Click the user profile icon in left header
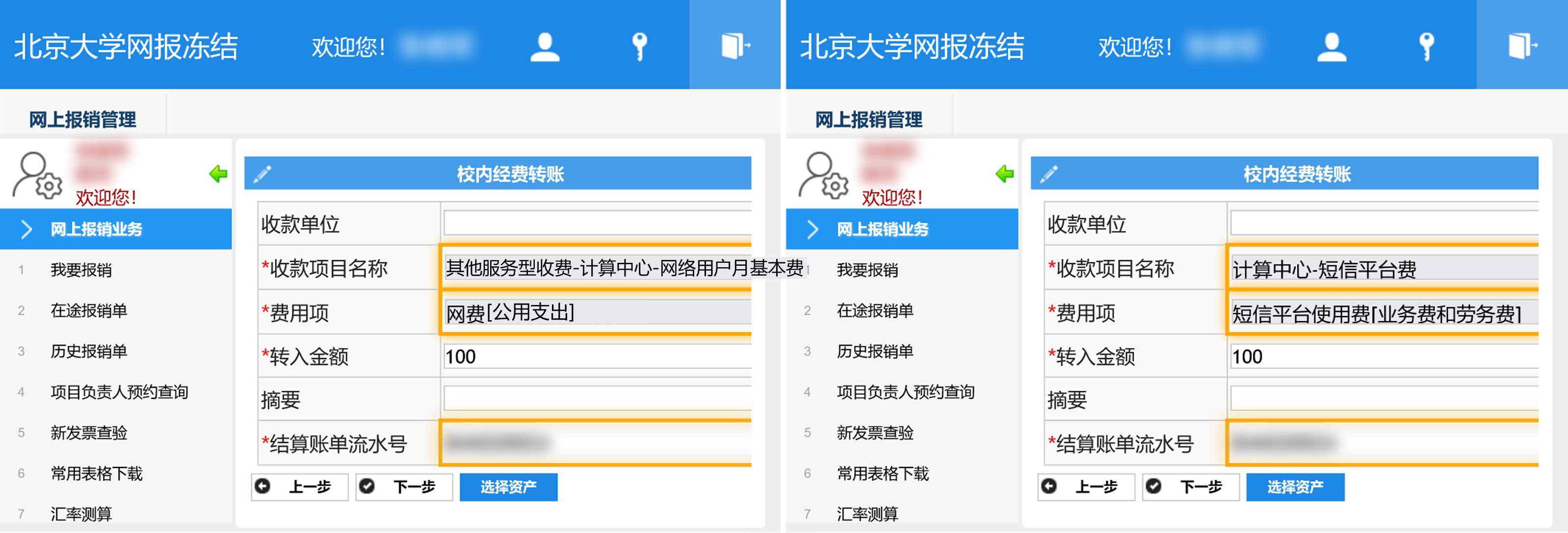Image resolution: width=1568 pixels, height=533 pixels. coord(545,47)
